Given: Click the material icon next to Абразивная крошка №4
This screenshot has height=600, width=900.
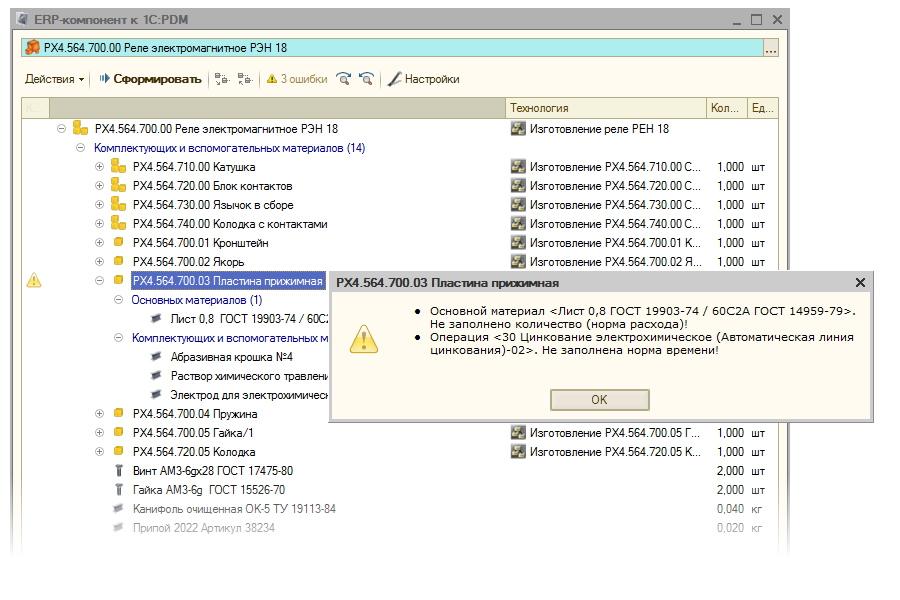Looking at the screenshot, I should click(155, 357).
